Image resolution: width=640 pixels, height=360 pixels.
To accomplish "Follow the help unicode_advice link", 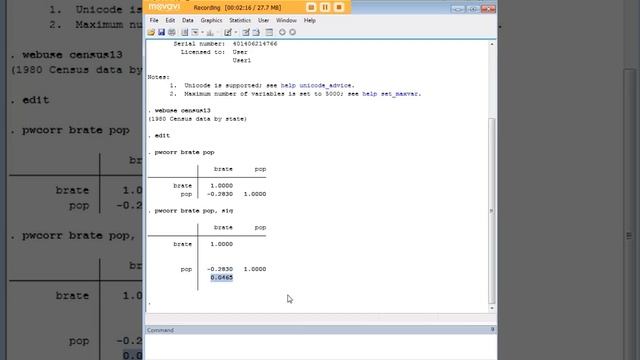I will (x=316, y=85).
